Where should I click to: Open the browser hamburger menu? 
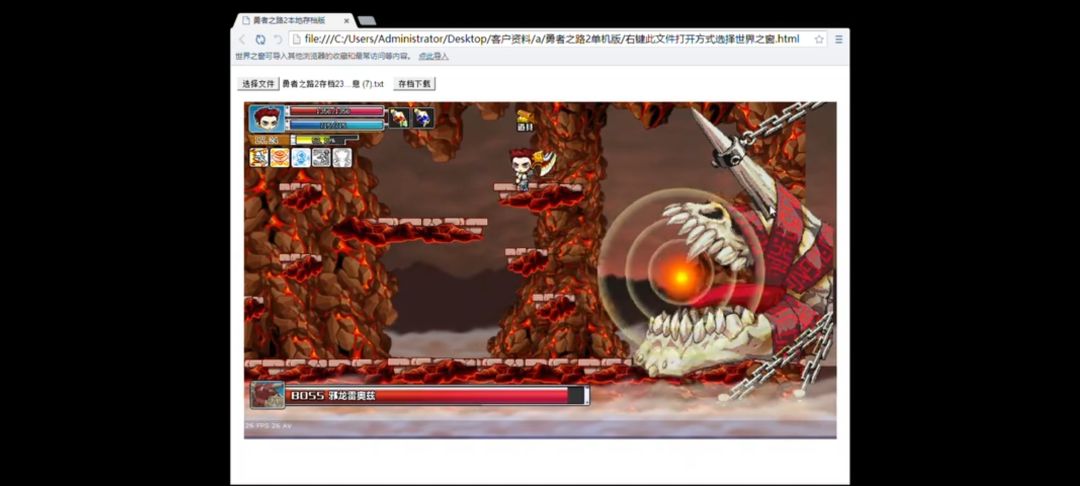coord(839,39)
